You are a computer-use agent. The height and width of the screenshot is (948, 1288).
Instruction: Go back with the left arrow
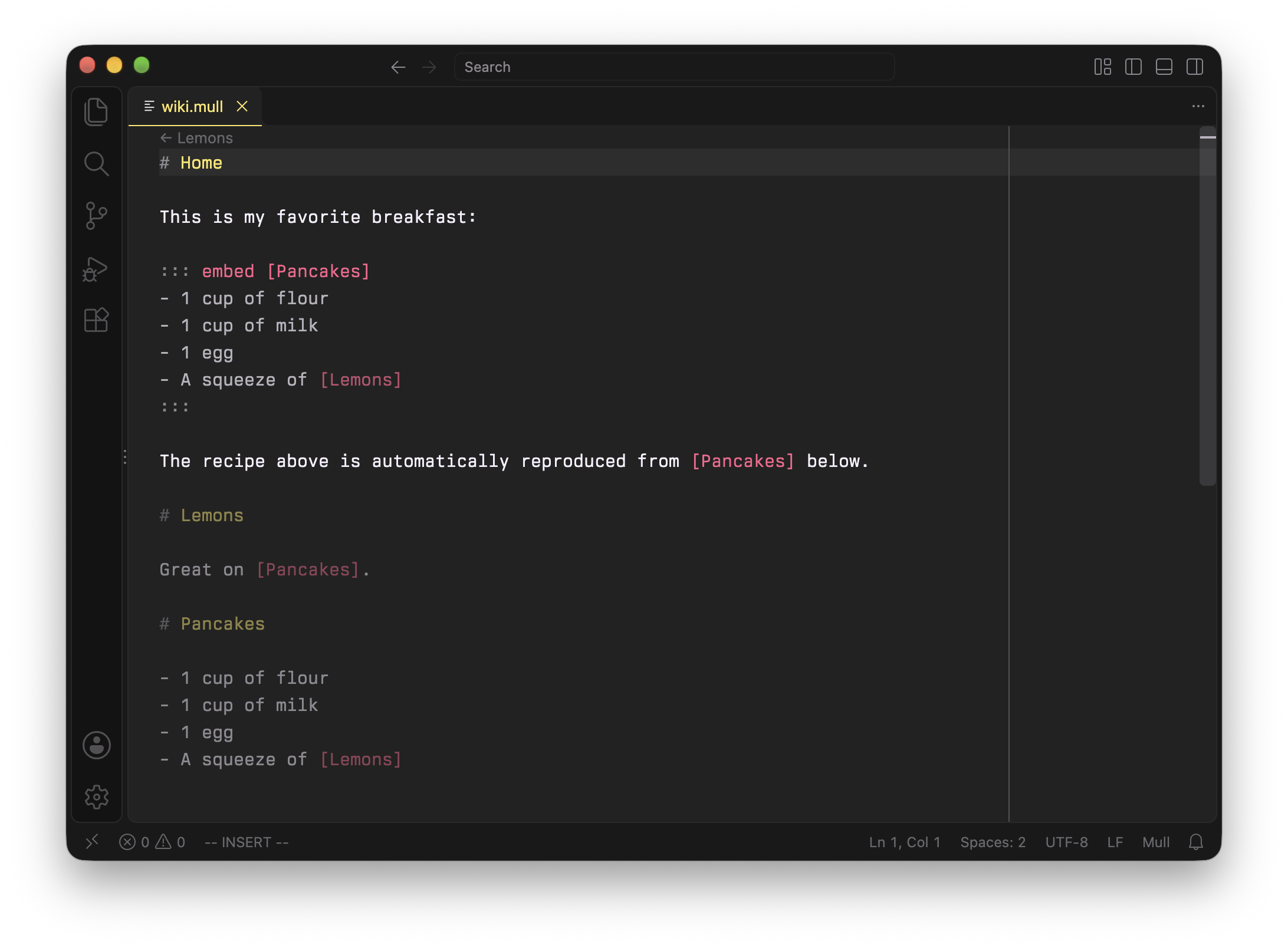(398, 67)
